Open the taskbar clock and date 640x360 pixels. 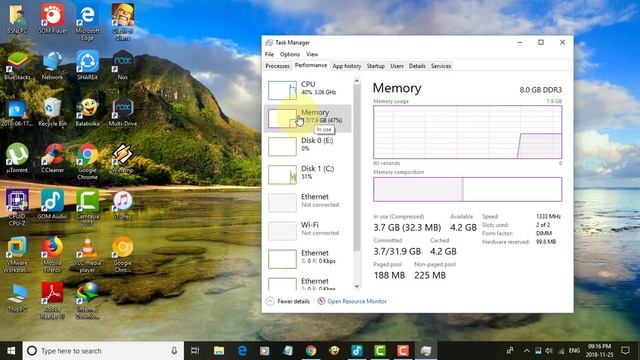(600, 351)
